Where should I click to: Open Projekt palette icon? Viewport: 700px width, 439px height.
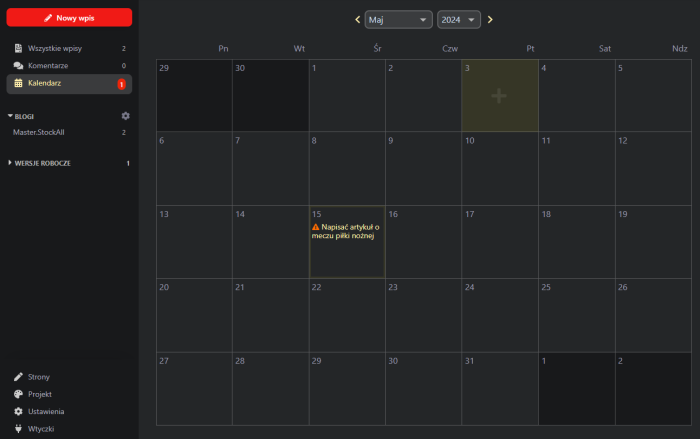(18, 394)
